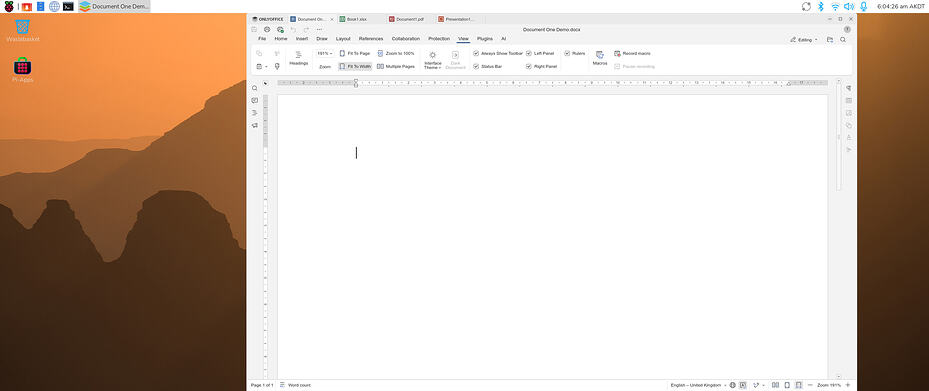Open Shape settings in right sidebar
The width and height of the screenshot is (929, 391).
848,125
